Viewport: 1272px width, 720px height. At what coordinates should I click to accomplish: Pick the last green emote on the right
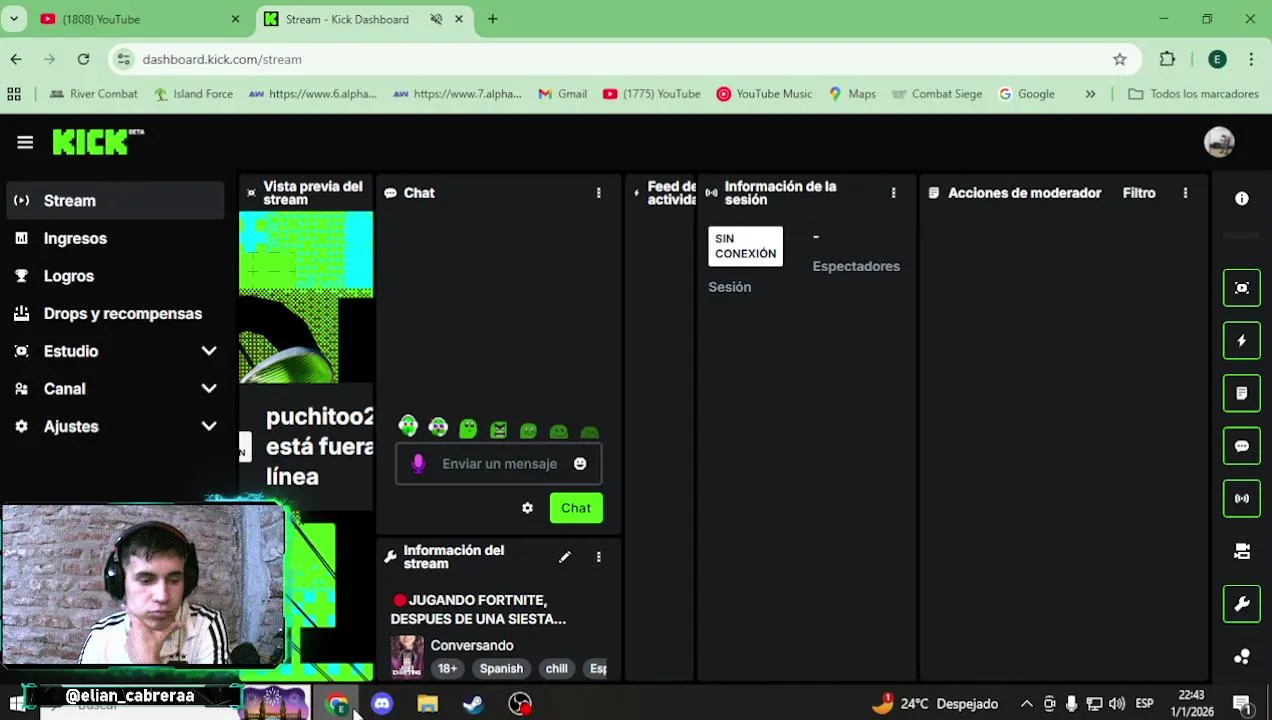click(x=589, y=432)
